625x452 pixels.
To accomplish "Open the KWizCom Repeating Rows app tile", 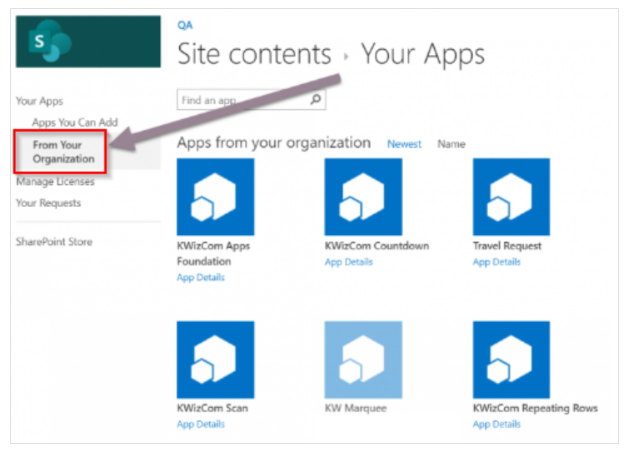I will point(511,360).
